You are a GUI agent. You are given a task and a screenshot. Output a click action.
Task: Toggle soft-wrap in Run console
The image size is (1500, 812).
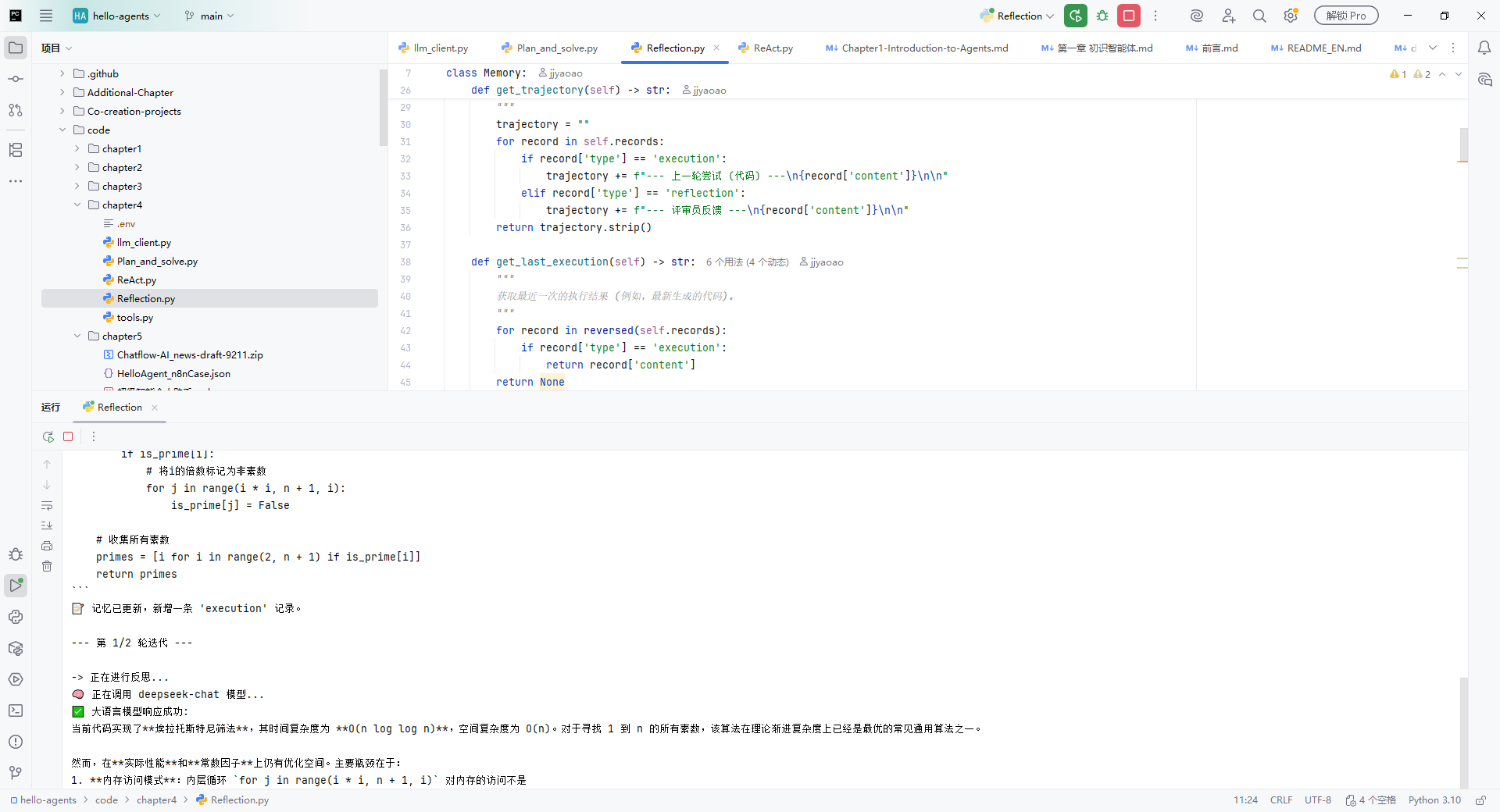pyautogui.click(x=47, y=505)
